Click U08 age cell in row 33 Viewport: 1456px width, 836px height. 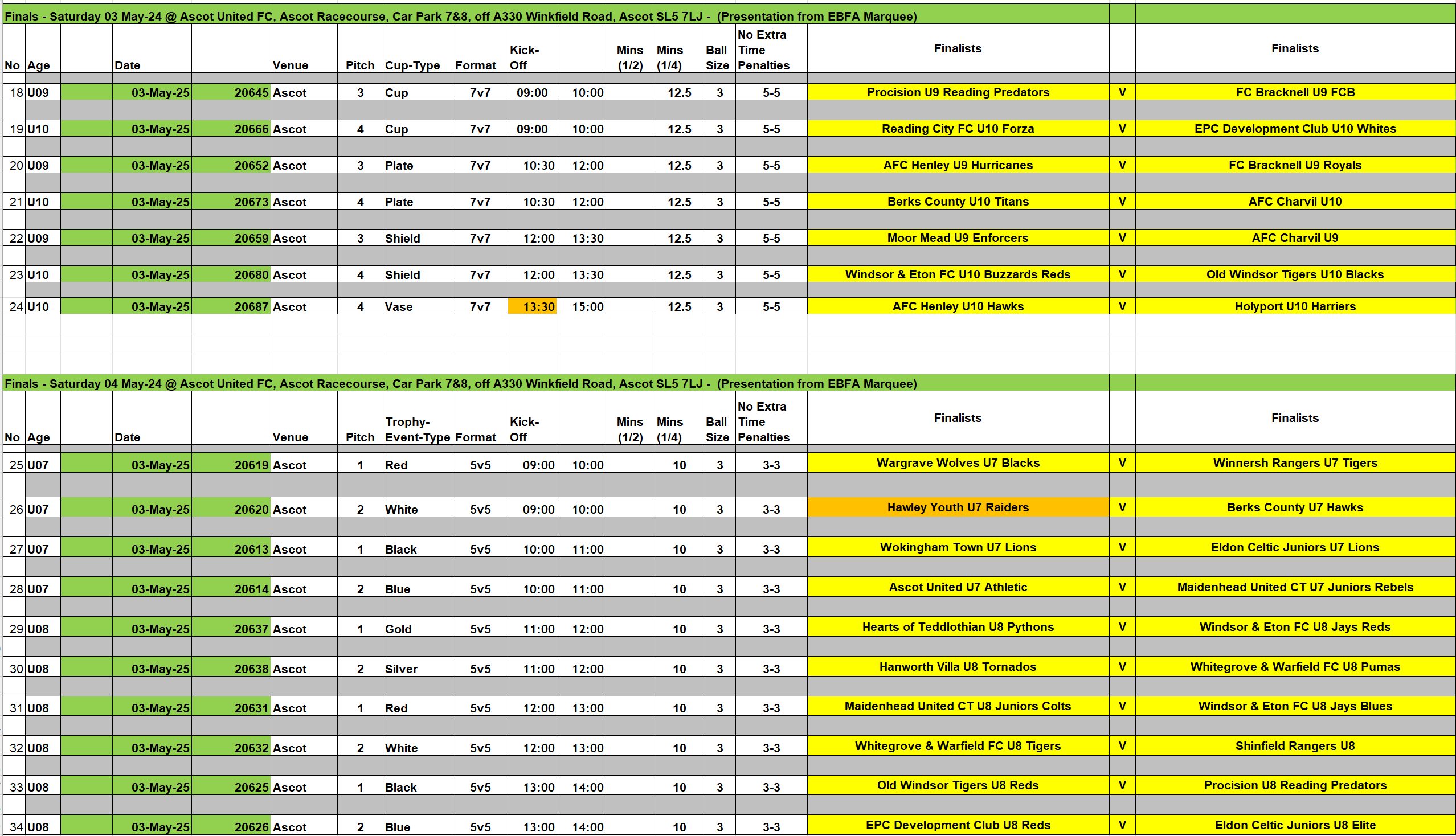[x=43, y=786]
